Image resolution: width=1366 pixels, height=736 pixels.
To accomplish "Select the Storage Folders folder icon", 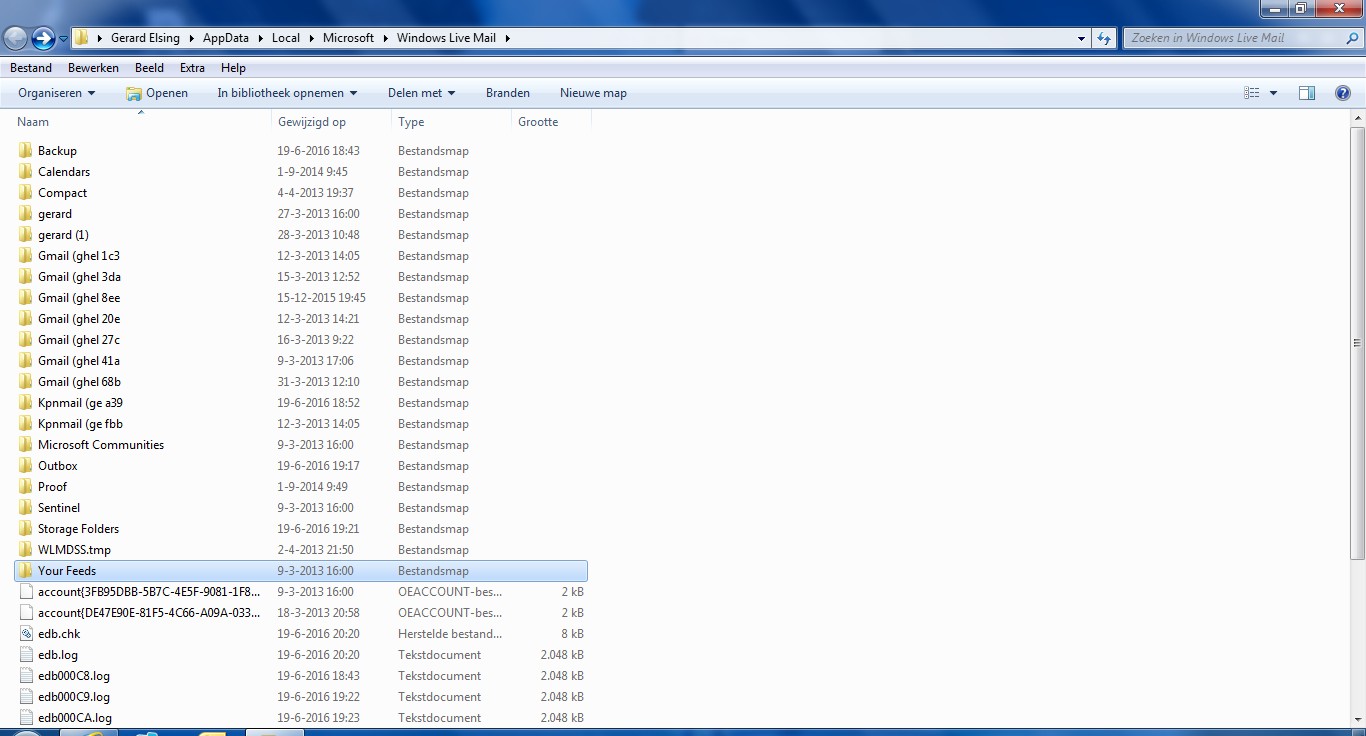I will (26, 529).
